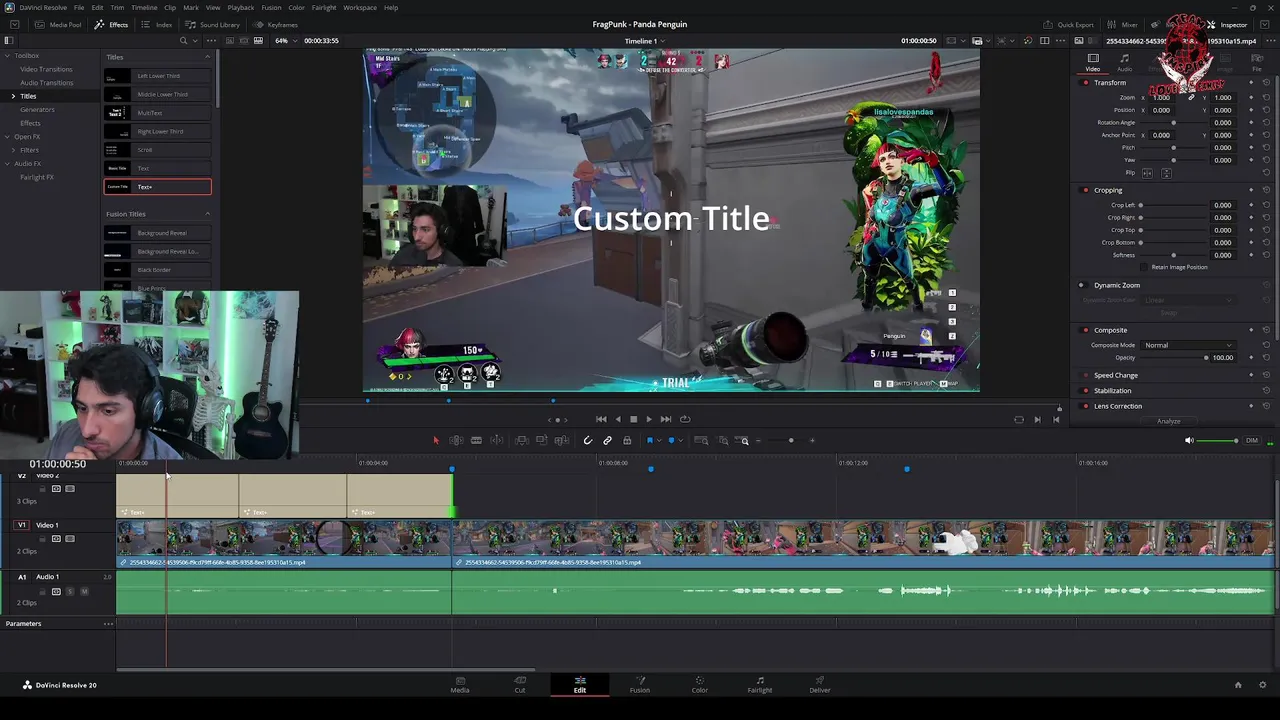
Task: Jump to the first frame button
Action: click(601, 419)
